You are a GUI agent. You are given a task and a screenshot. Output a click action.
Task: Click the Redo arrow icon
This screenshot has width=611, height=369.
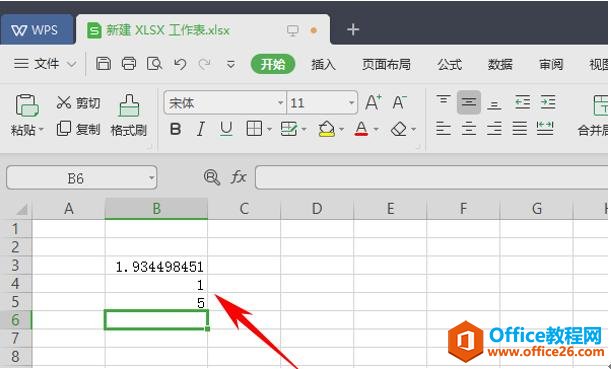tap(205, 64)
